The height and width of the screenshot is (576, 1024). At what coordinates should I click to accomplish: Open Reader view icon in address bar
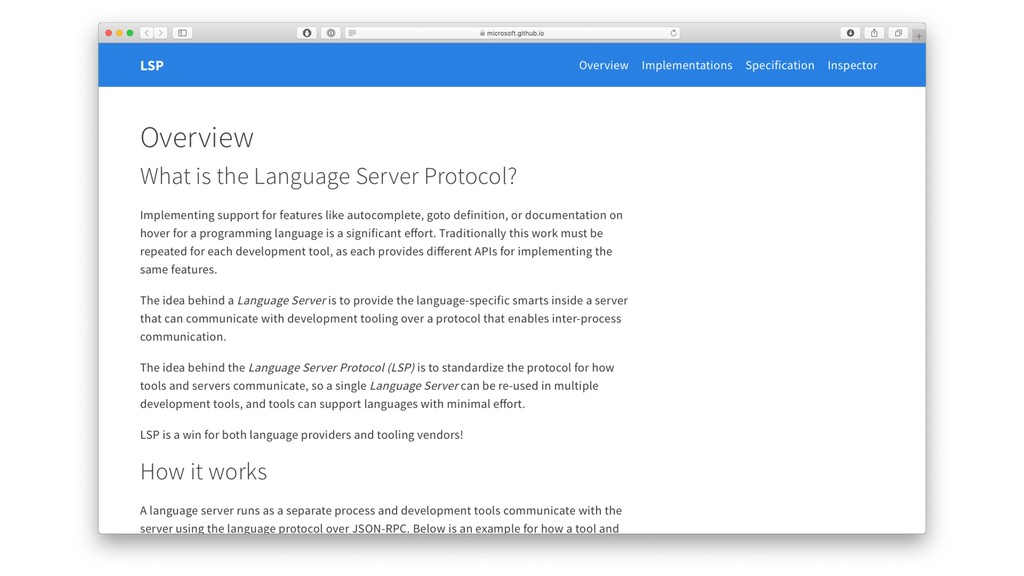pyautogui.click(x=352, y=33)
